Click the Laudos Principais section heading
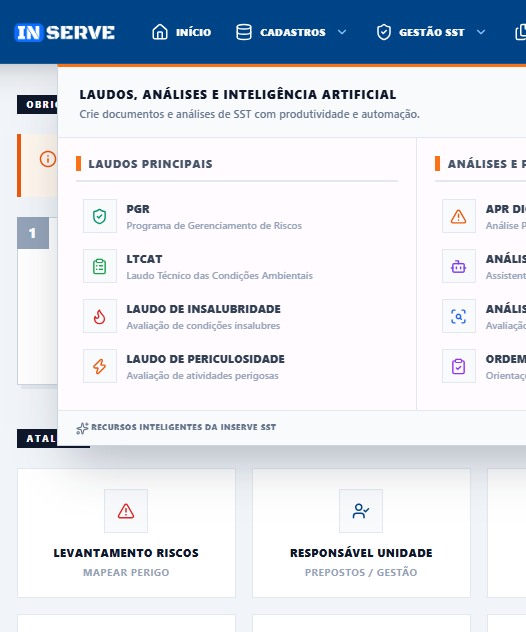The image size is (526, 632). [x=150, y=164]
